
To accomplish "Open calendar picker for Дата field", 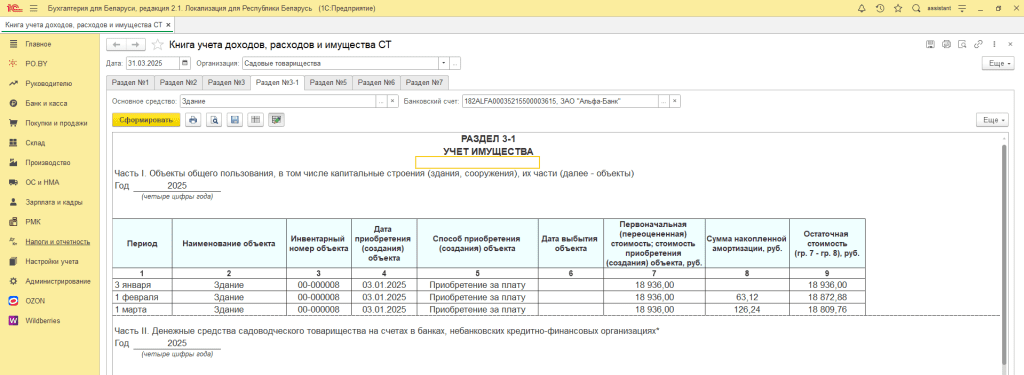I will coord(185,63).
